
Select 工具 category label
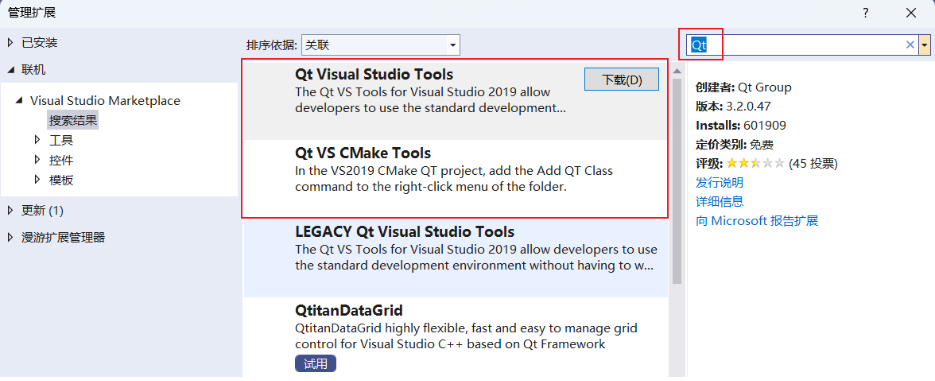coord(61,141)
